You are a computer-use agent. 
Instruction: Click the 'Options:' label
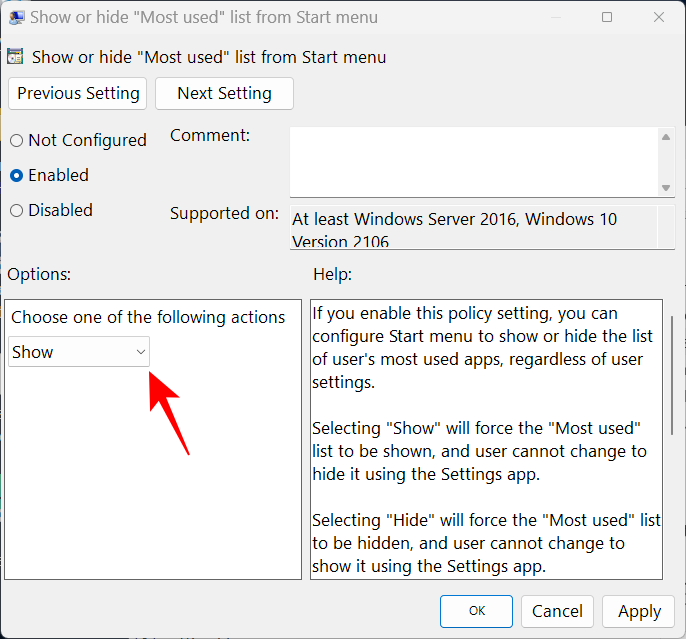pos(39,274)
